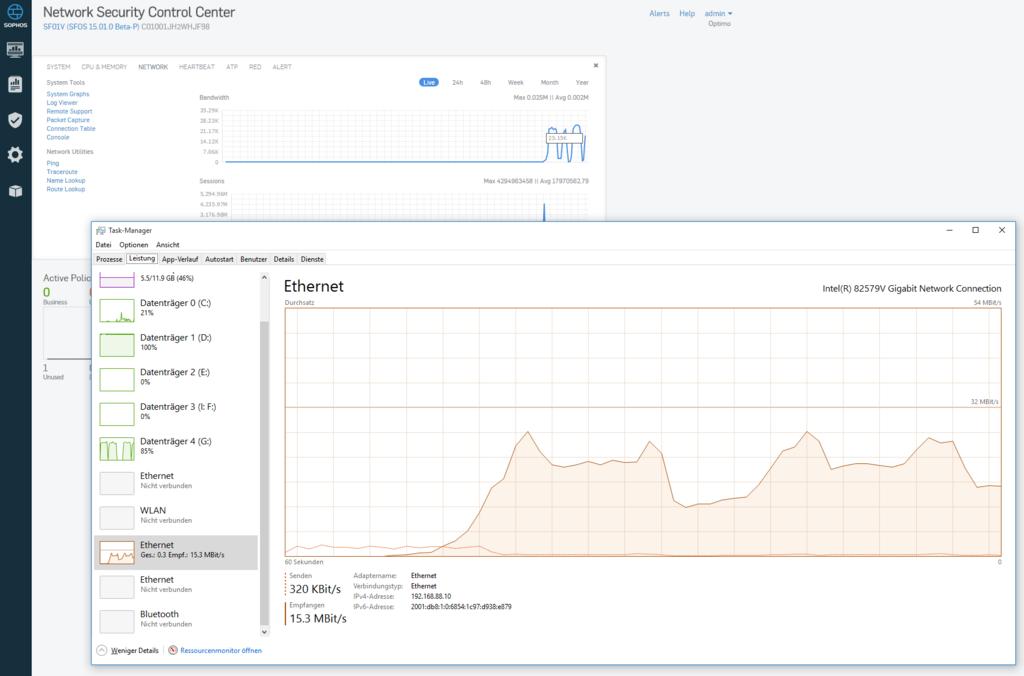Viewport: 1024px width, 676px height.
Task: Select the Ethernet entry showing 15.3 MBit/s
Action: pos(176,553)
